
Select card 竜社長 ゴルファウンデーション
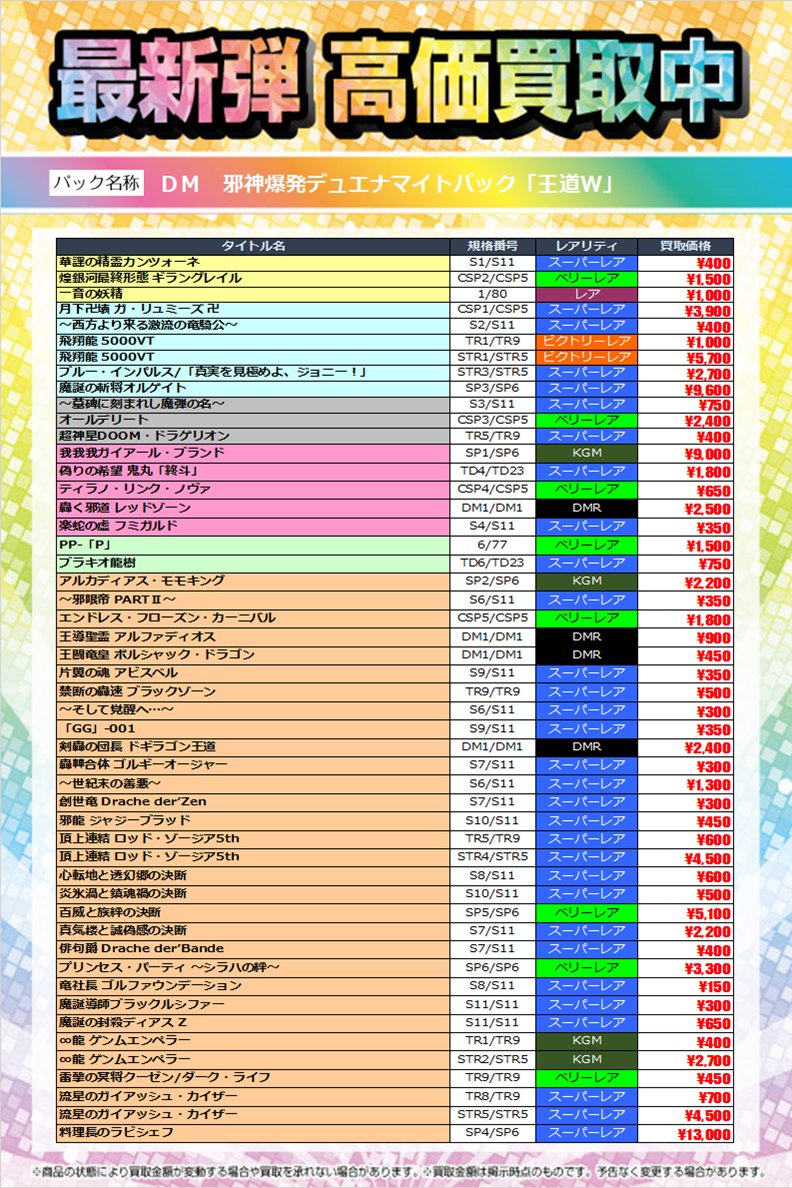coord(150,986)
